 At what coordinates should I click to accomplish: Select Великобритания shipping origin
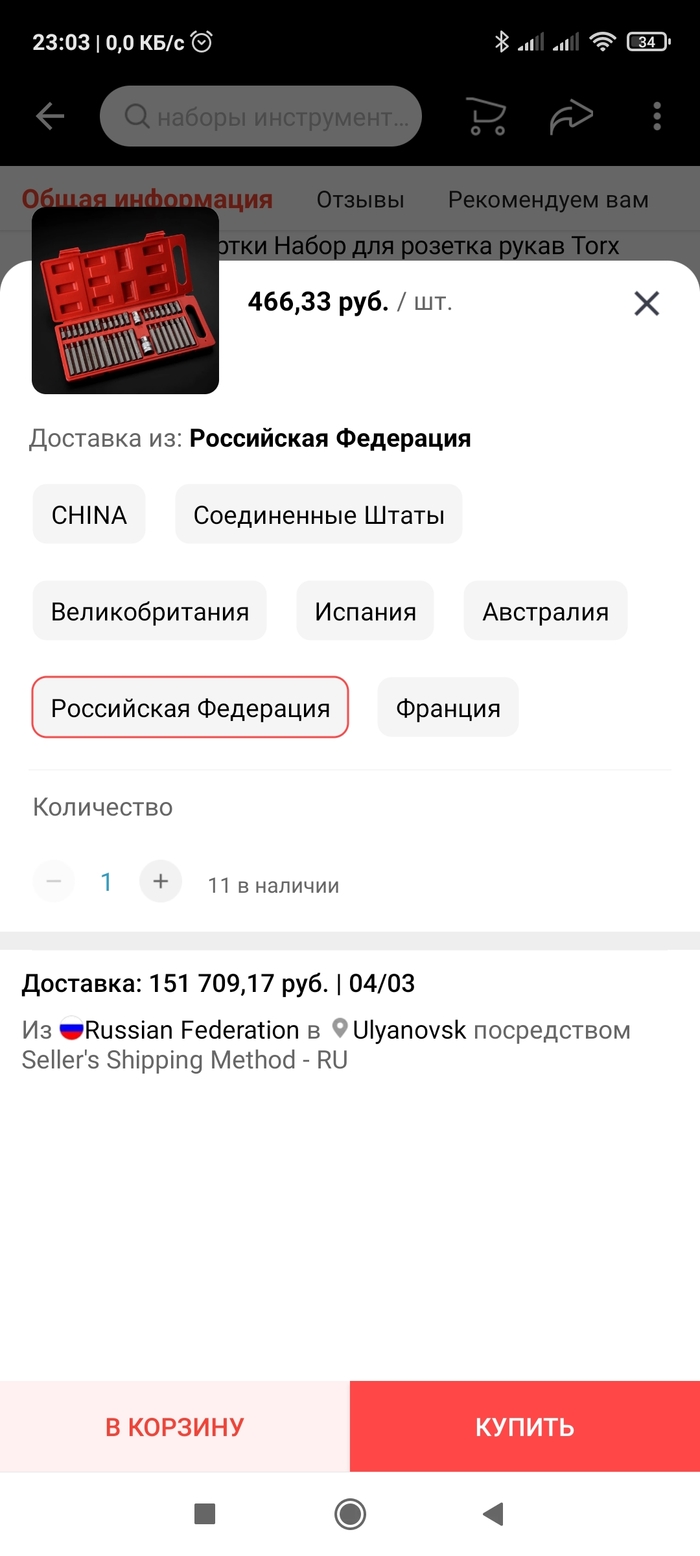point(150,611)
